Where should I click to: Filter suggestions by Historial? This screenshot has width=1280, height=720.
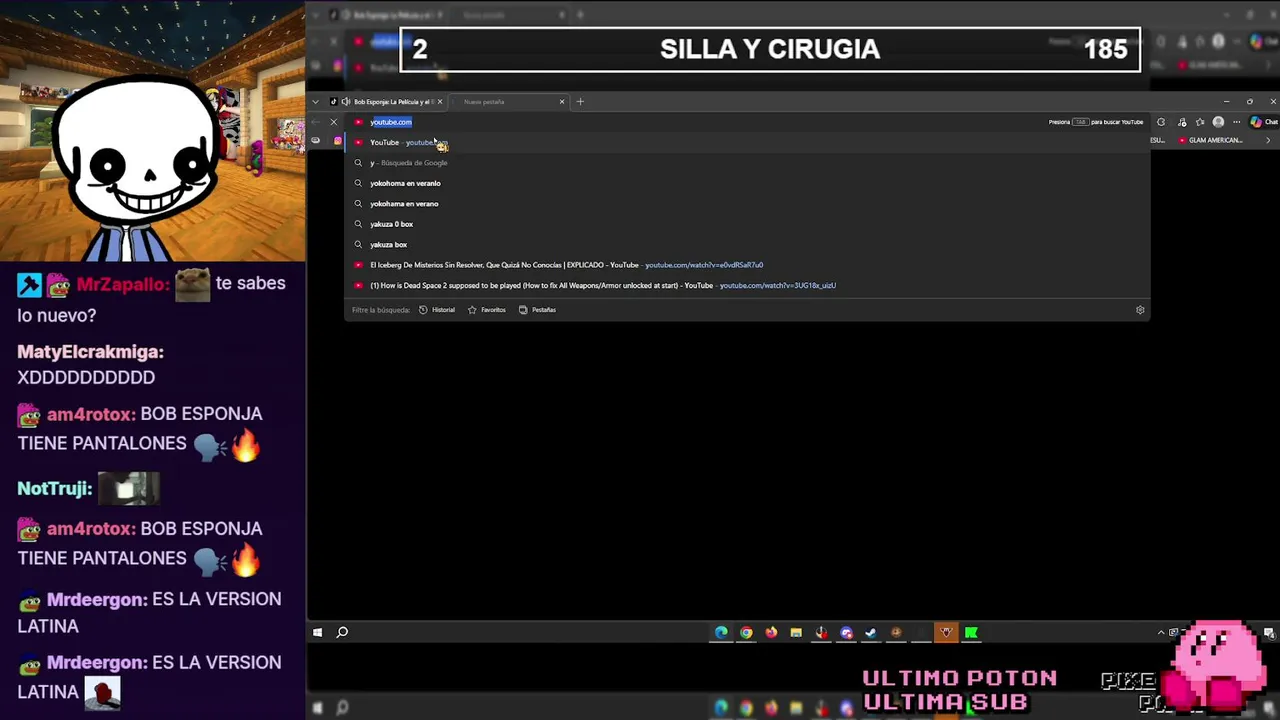437,310
